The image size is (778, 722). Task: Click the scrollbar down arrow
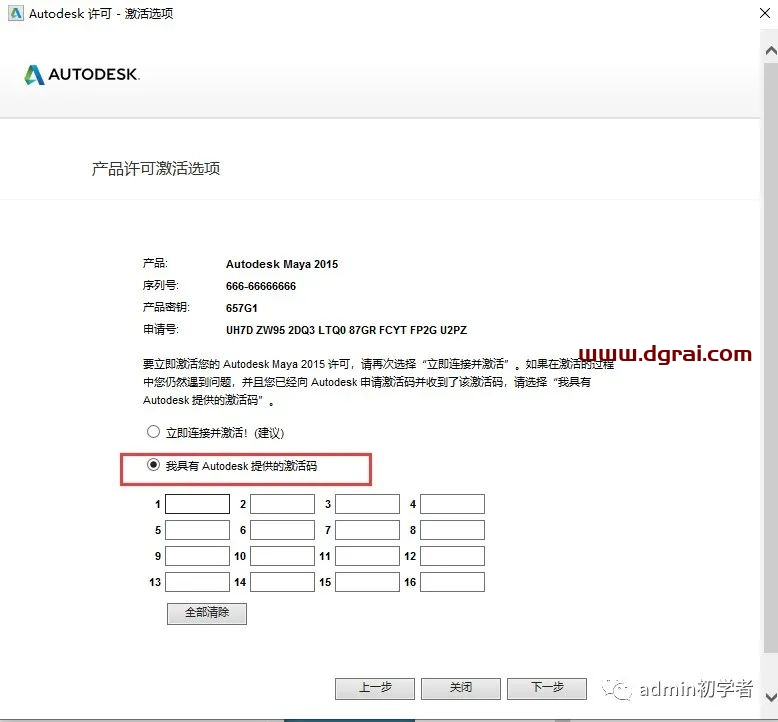coord(771,697)
